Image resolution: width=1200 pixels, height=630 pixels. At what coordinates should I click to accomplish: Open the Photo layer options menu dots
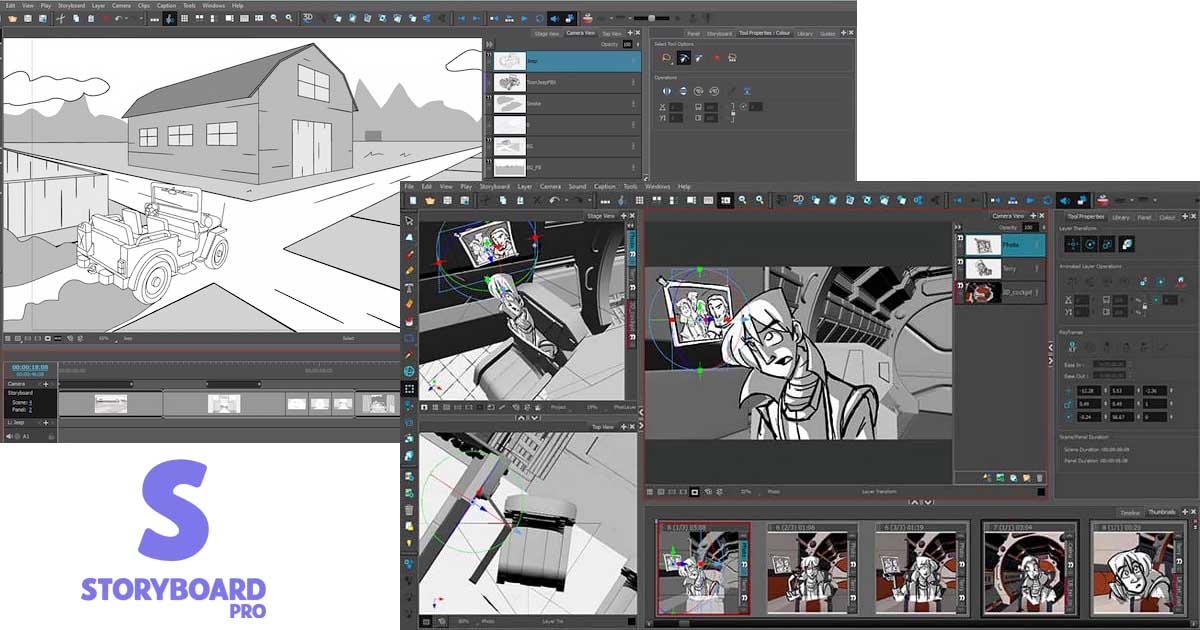pyautogui.click(x=1036, y=244)
